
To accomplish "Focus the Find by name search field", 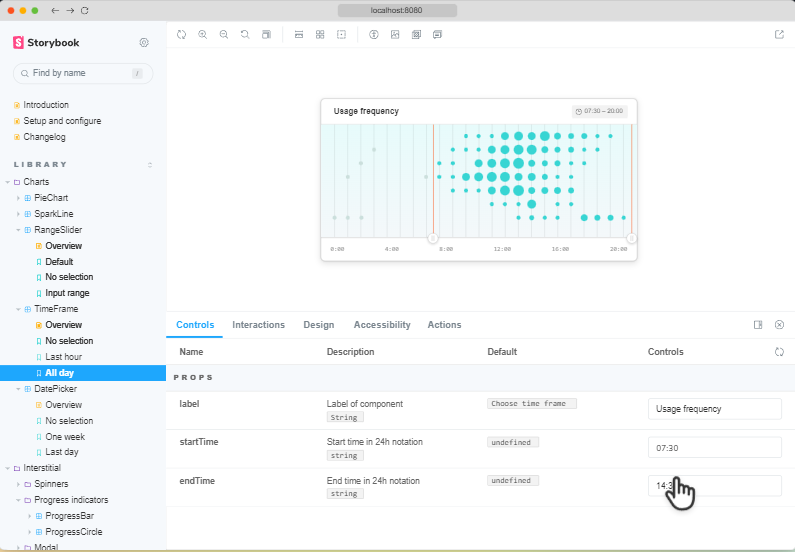I will tap(83, 73).
